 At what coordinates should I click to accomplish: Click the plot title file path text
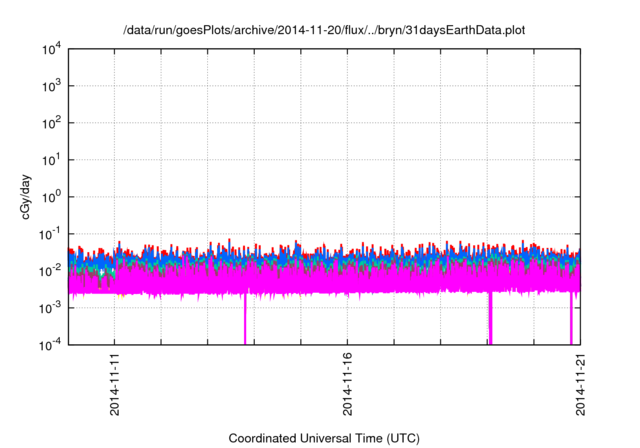(324, 30)
